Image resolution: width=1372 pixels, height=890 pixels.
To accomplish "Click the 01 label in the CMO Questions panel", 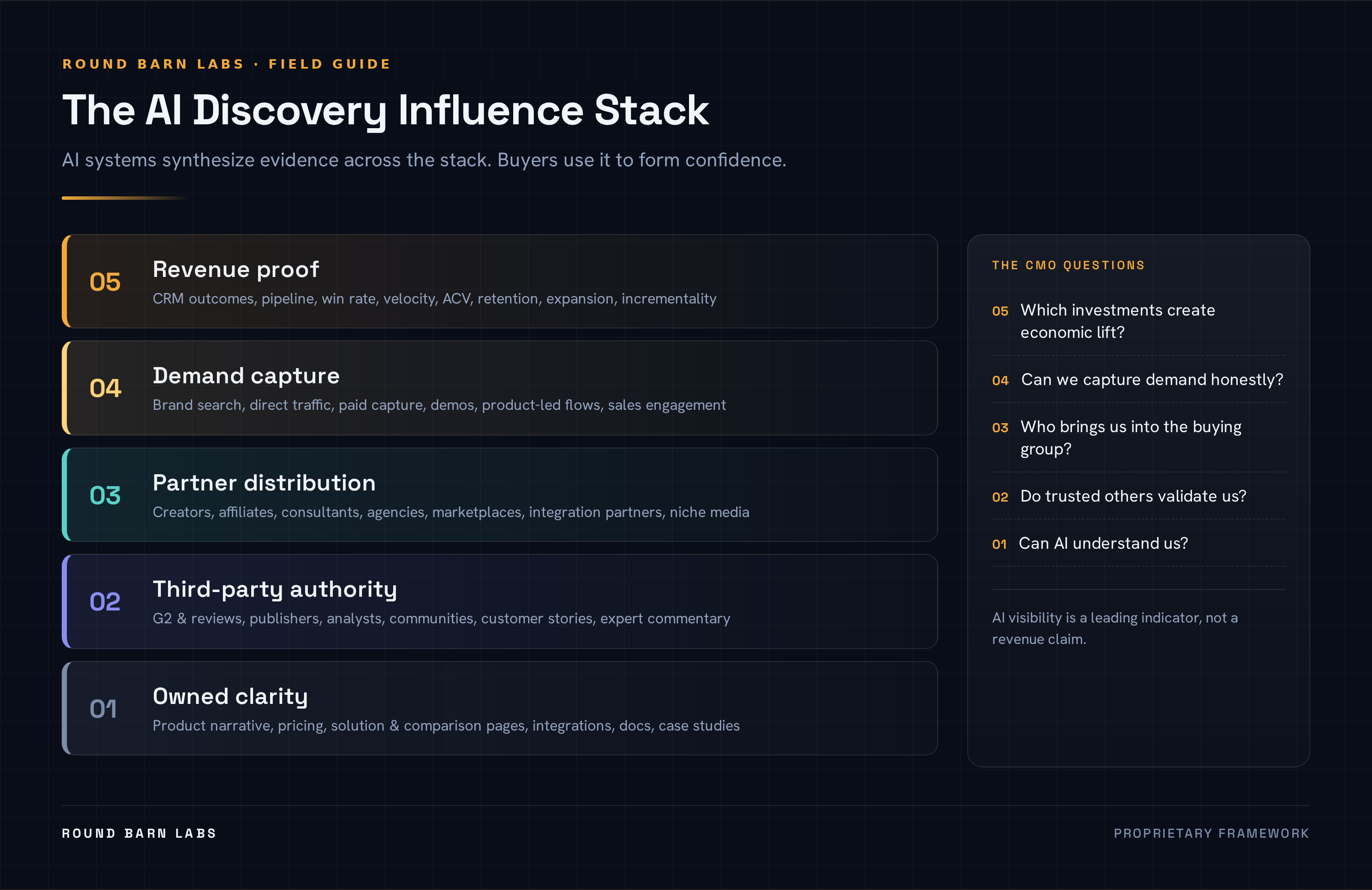I will (x=999, y=544).
